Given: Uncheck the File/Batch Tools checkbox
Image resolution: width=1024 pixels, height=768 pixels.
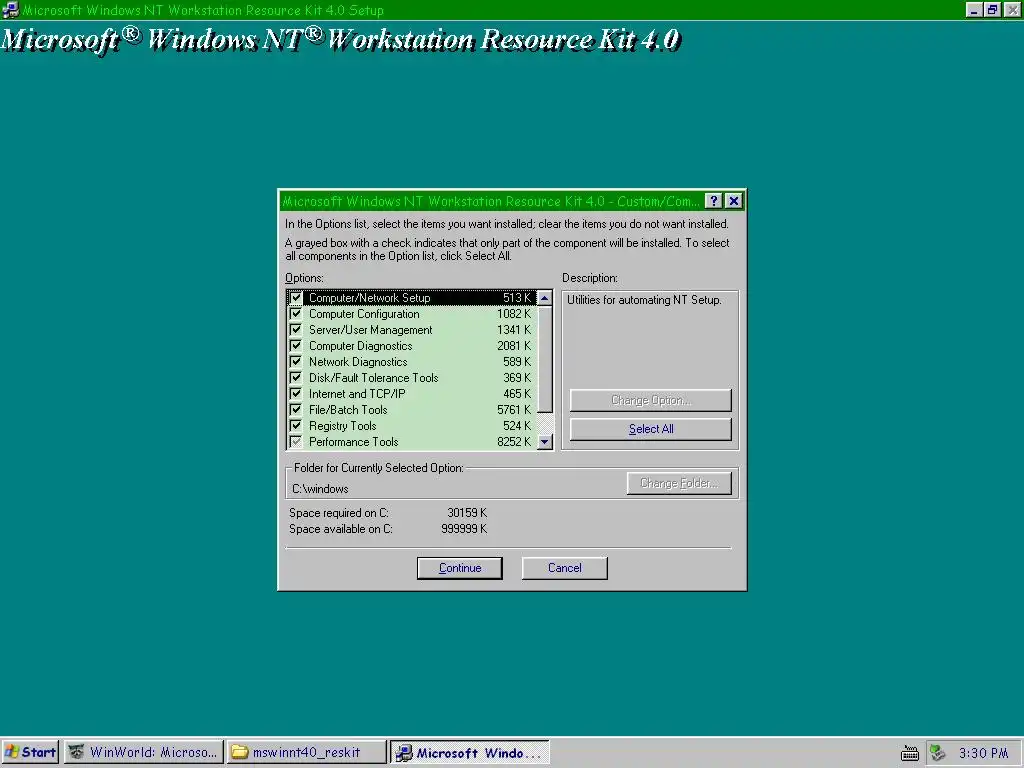Looking at the screenshot, I should [296, 410].
